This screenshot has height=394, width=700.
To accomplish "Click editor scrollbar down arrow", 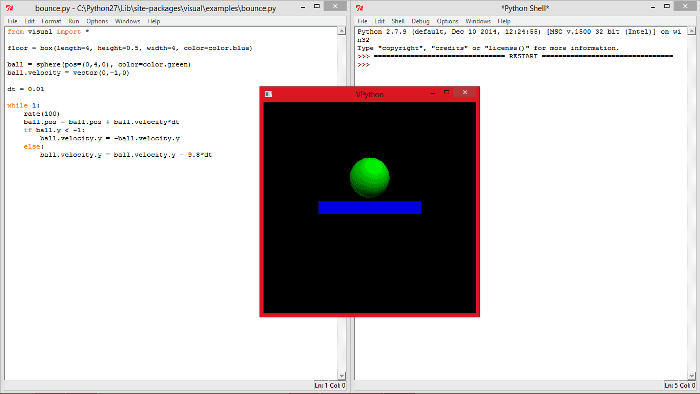I will [342, 376].
